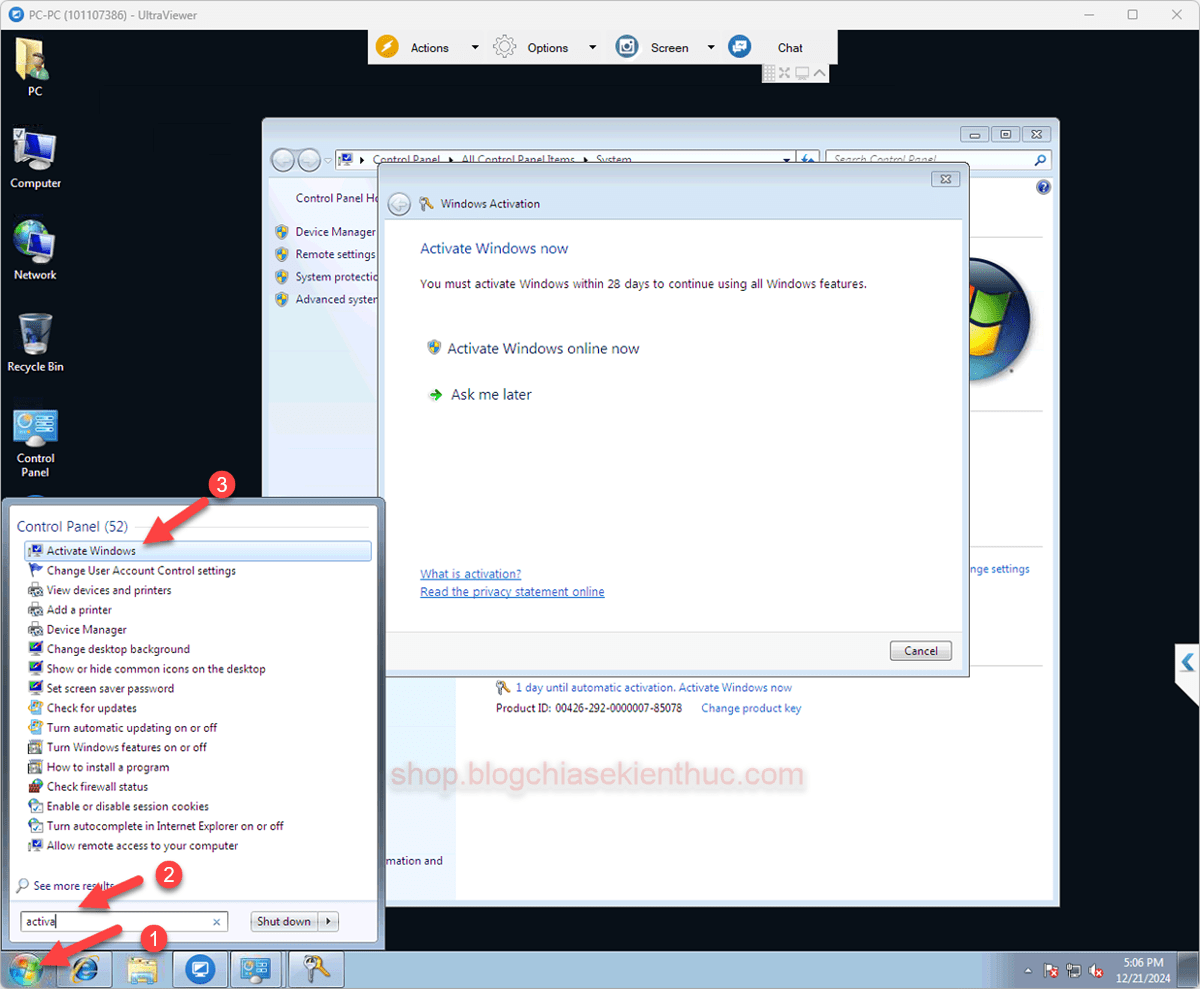1200x989 pixels.
Task: Click the Change product key link
Action: (751, 708)
